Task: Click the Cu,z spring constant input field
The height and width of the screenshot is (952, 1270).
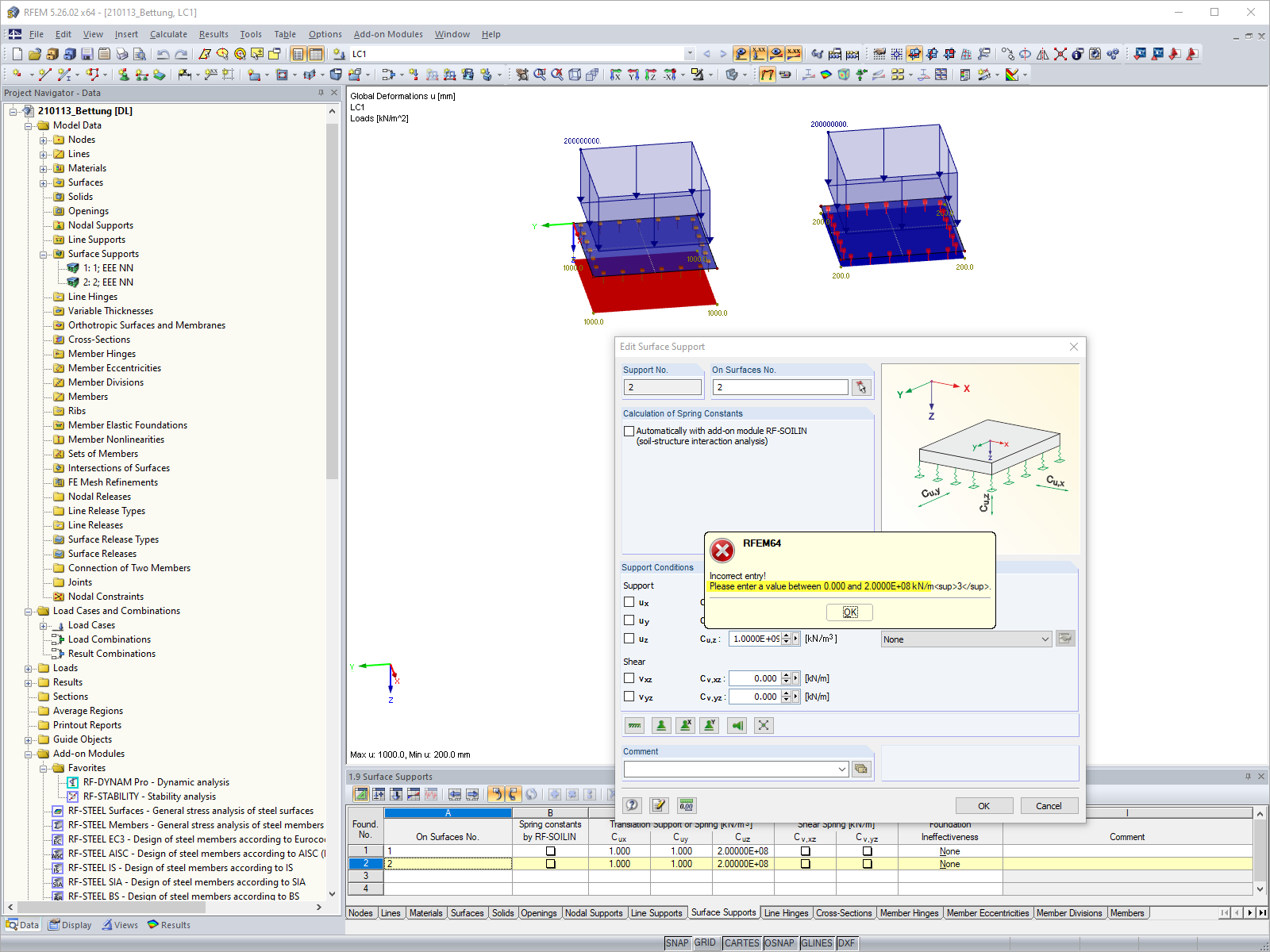Action: coord(755,639)
